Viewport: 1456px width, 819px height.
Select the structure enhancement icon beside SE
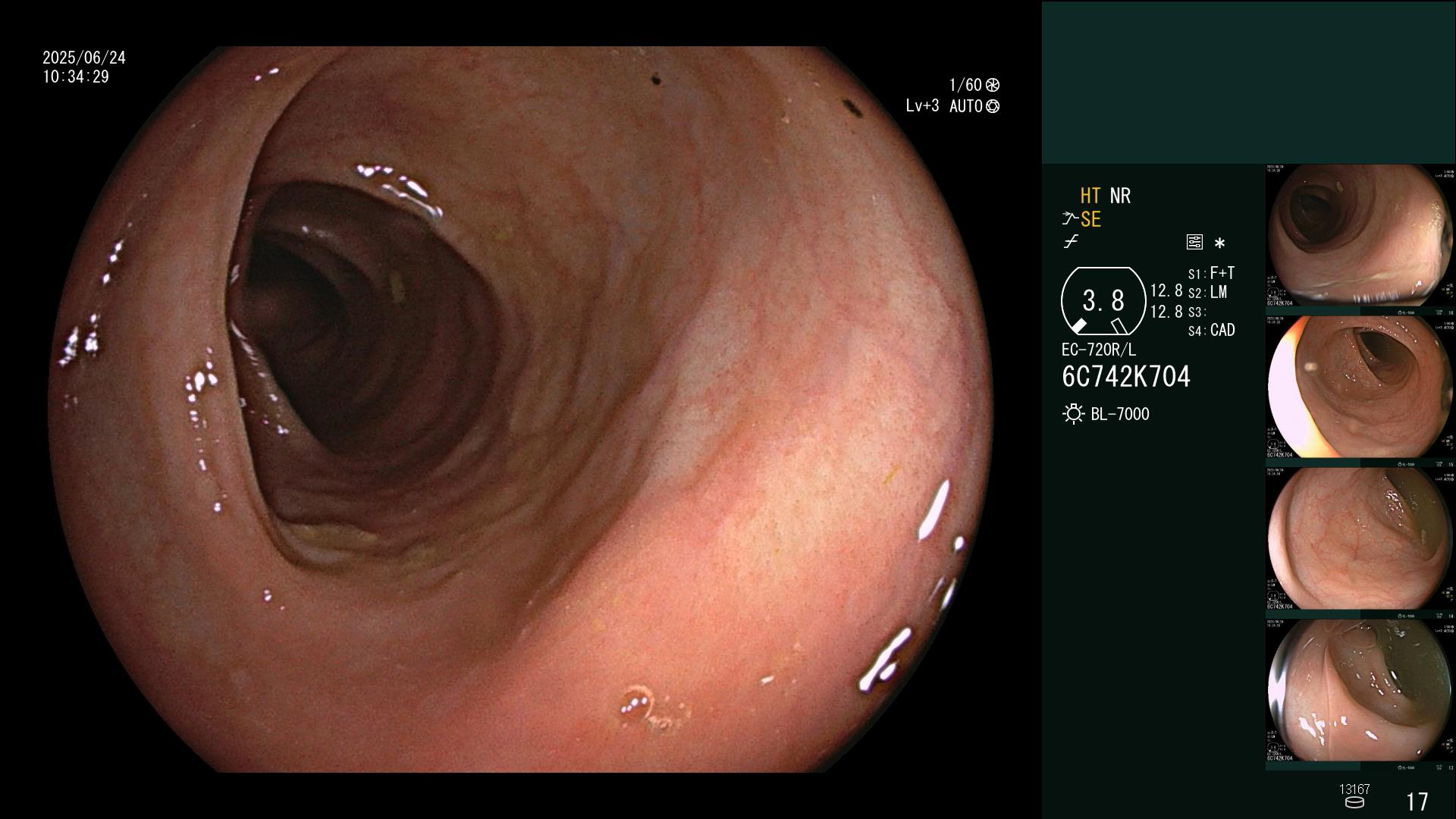pyautogui.click(x=1070, y=219)
